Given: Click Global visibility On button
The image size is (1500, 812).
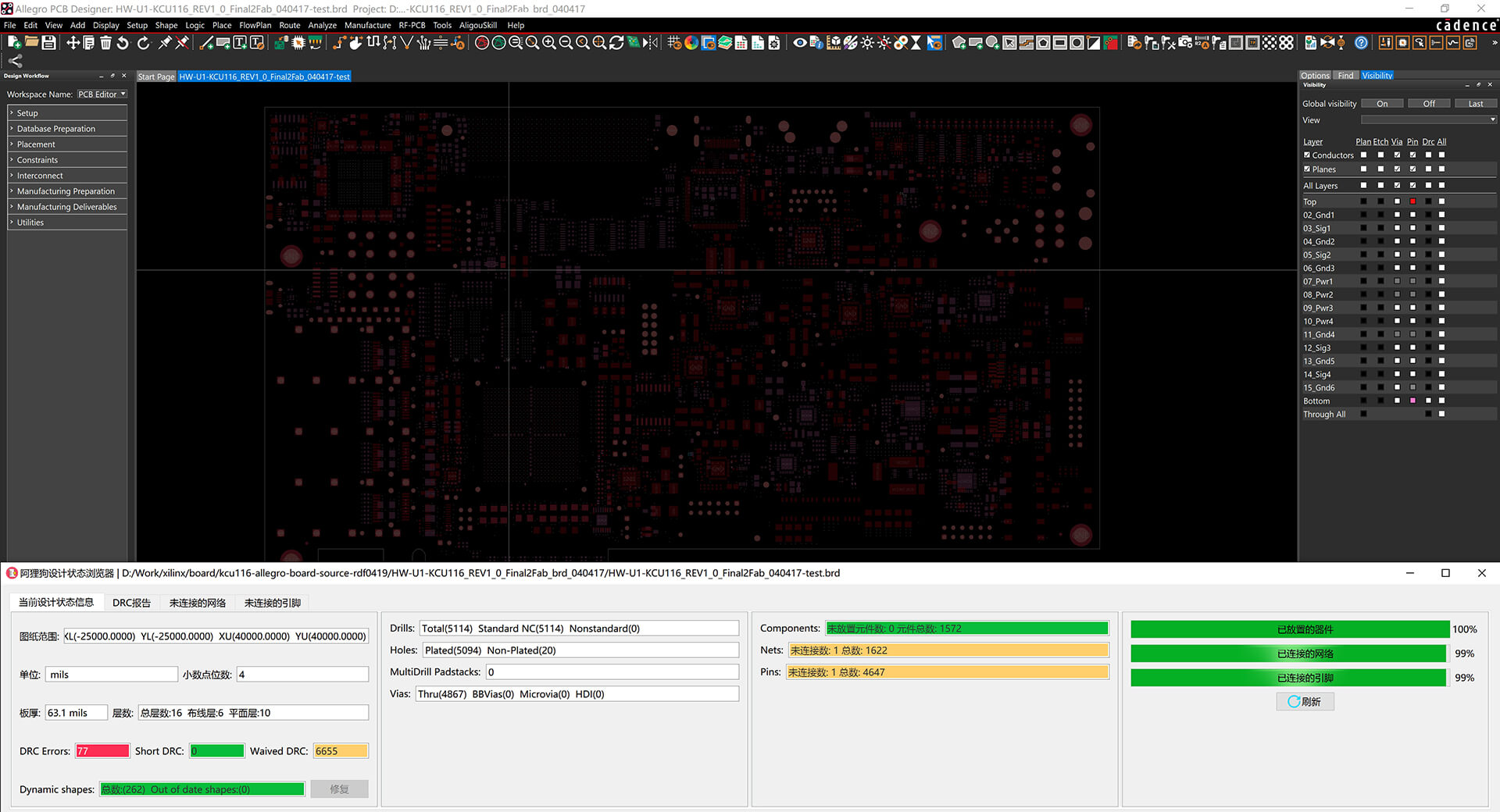Looking at the screenshot, I should point(1382,104).
